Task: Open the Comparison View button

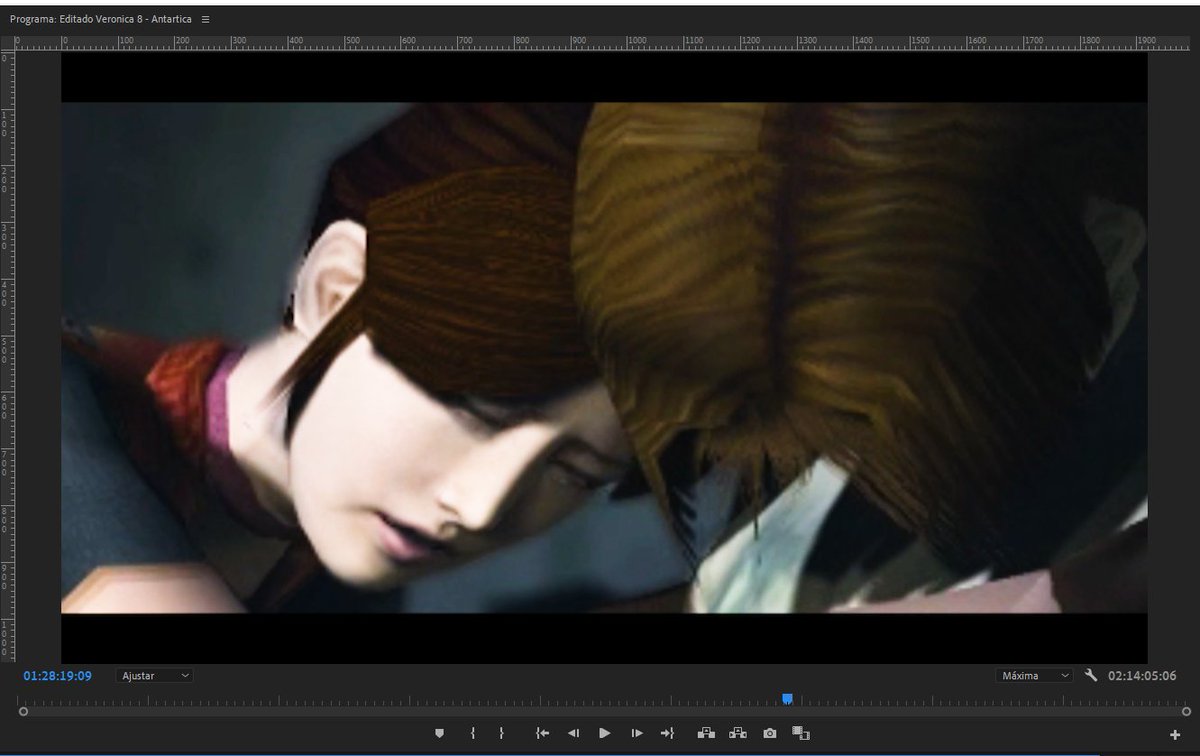Action: (x=801, y=733)
